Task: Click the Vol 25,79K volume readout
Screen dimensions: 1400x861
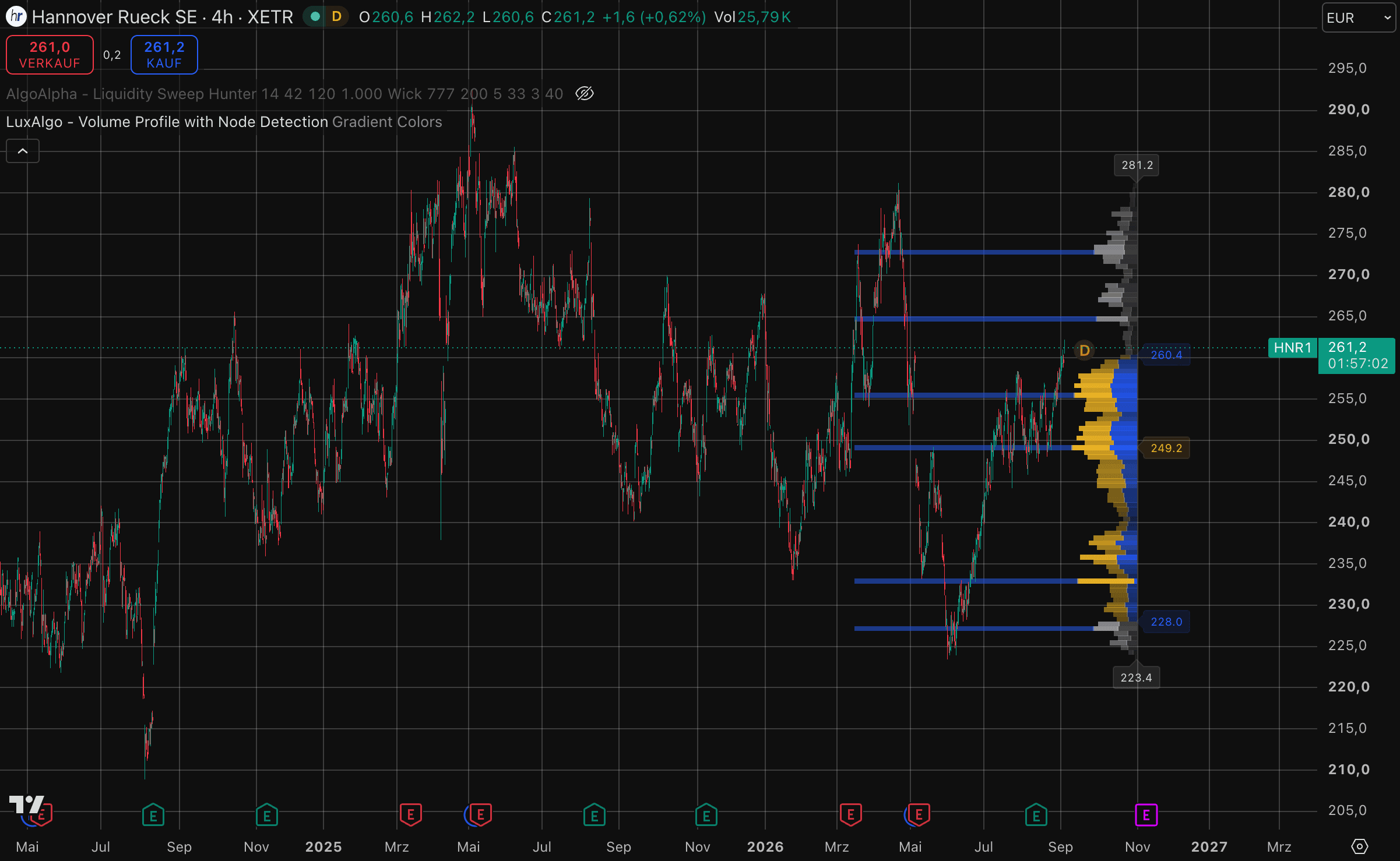Action: click(x=752, y=17)
